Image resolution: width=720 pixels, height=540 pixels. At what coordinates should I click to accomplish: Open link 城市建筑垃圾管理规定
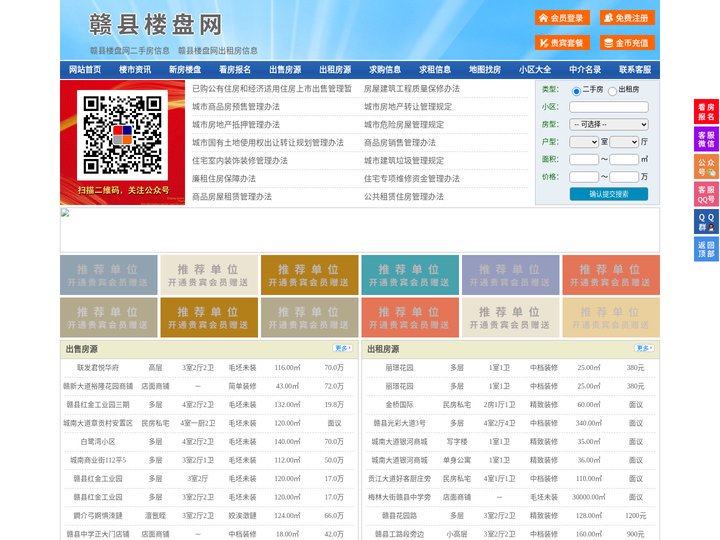(x=404, y=161)
